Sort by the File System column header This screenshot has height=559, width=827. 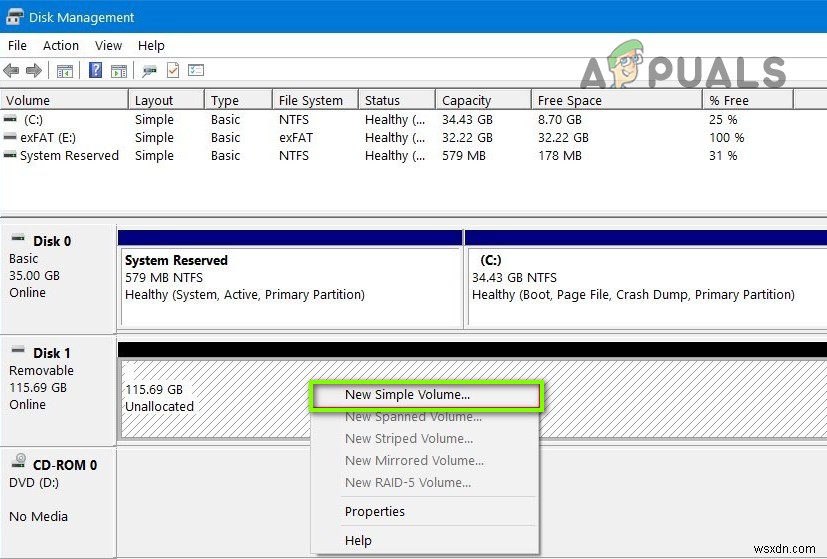click(315, 100)
